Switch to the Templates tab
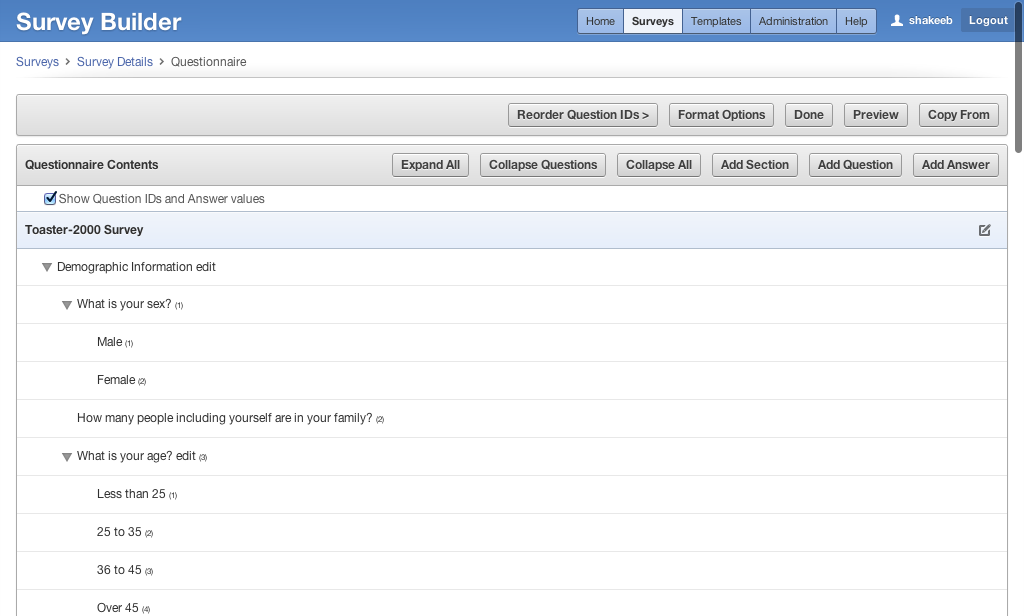The image size is (1024, 616). [x=716, y=21]
